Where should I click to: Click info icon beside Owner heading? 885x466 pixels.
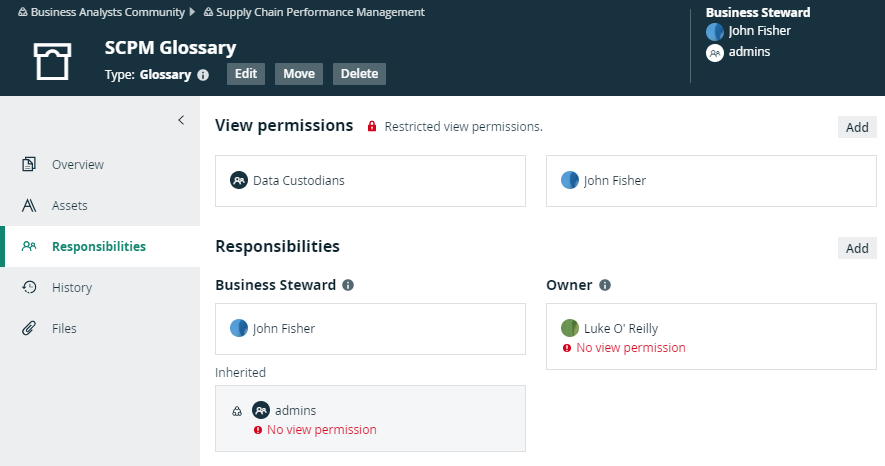pyautogui.click(x=606, y=285)
